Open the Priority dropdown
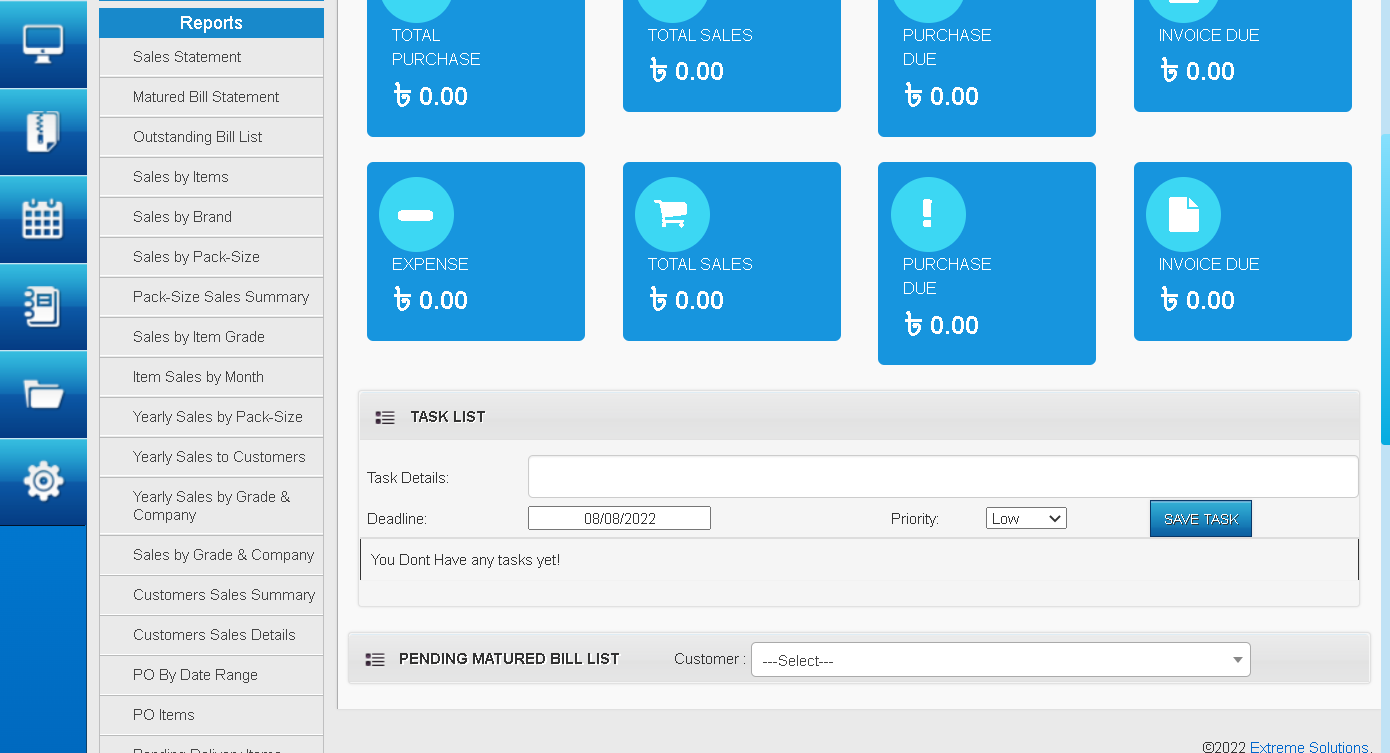Screen dimensions: 1390x753 point(1026,518)
